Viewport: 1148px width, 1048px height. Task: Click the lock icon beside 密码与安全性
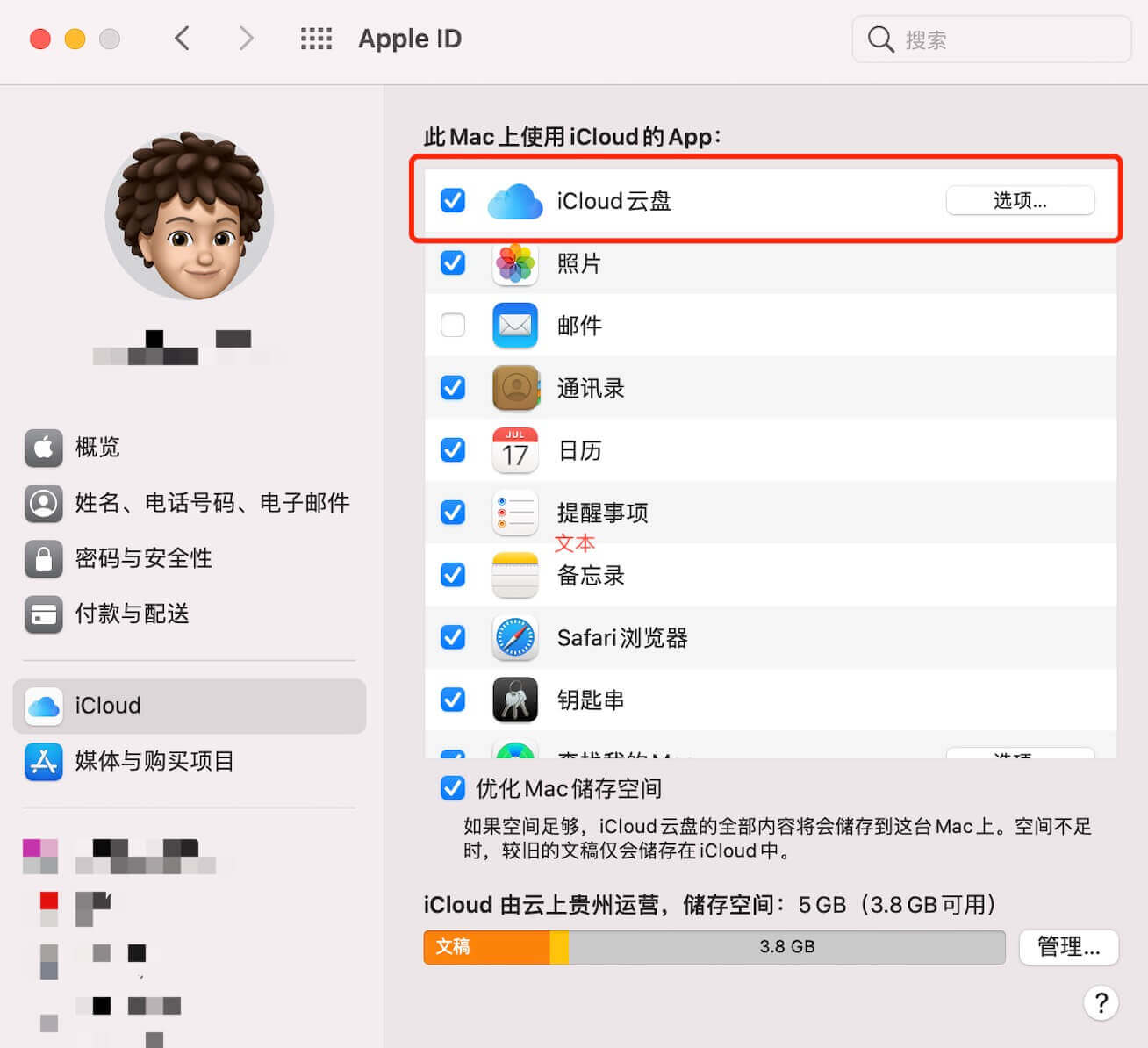point(44,558)
